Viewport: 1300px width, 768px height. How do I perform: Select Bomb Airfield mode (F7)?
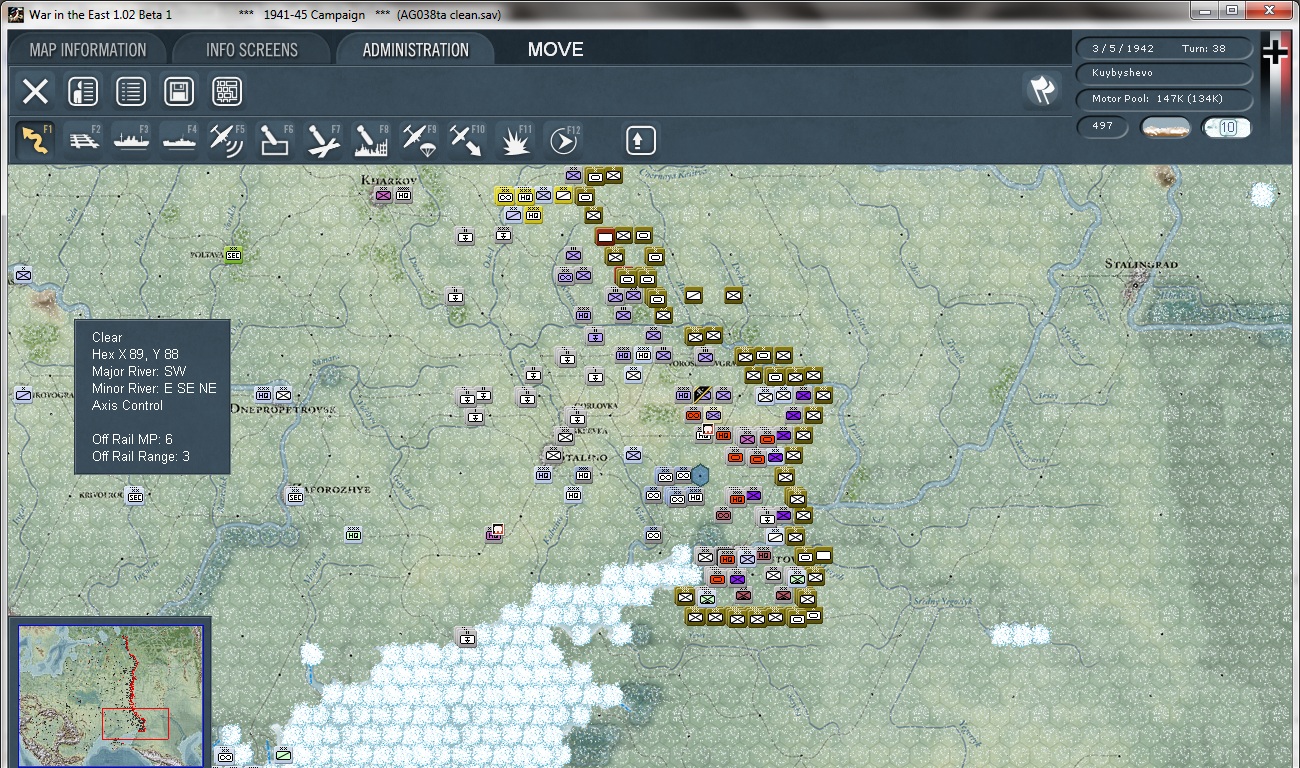323,140
